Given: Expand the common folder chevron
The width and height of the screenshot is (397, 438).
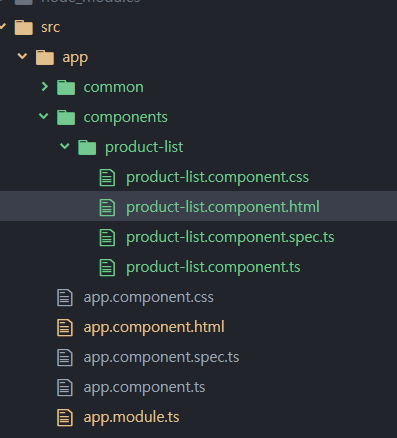Looking at the screenshot, I should pos(44,87).
